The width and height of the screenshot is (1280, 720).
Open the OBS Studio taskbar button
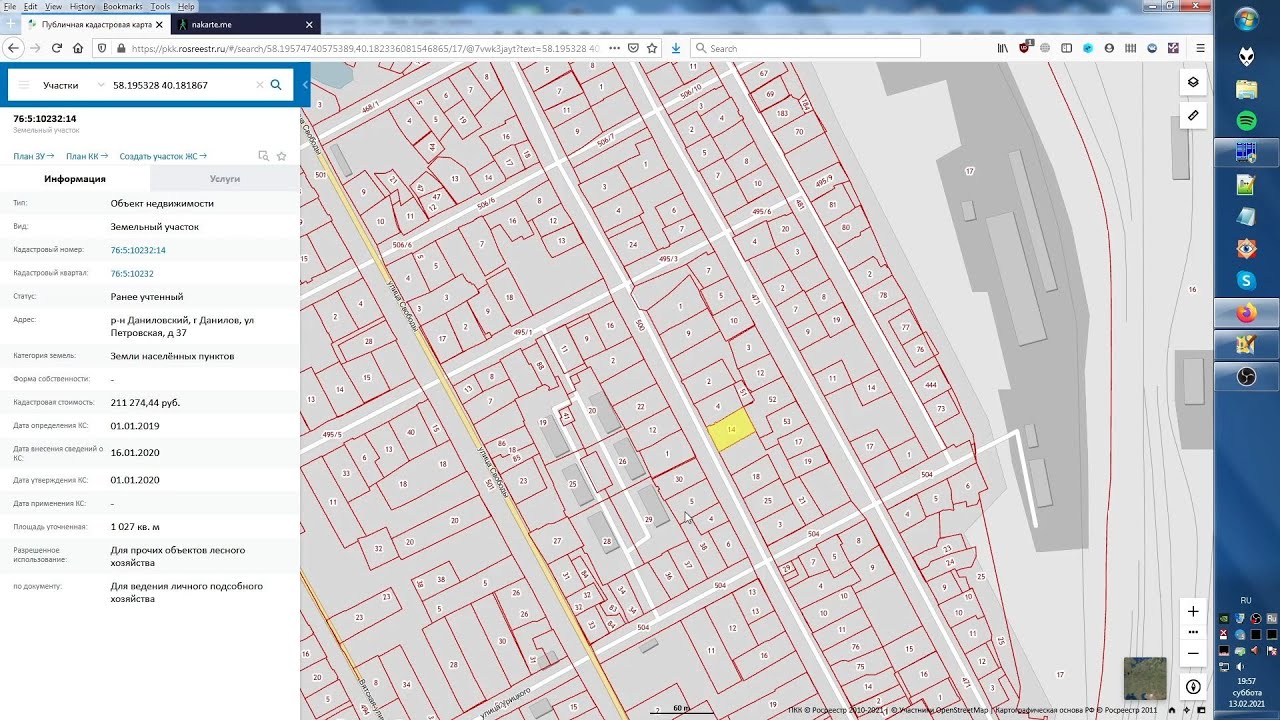point(1246,377)
